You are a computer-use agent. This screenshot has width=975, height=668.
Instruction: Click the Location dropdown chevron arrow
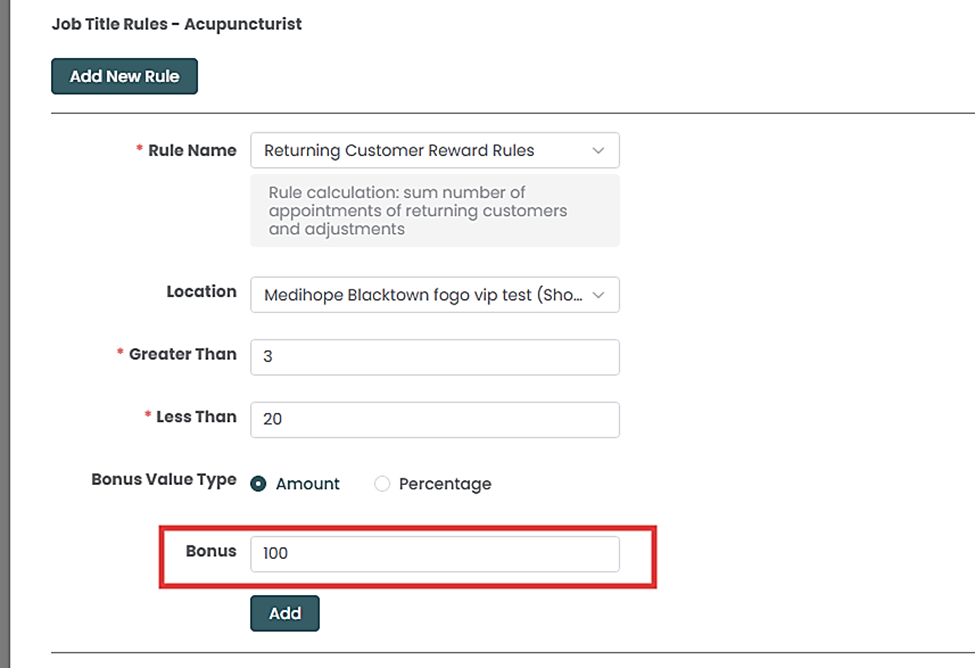(x=598, y=295)
